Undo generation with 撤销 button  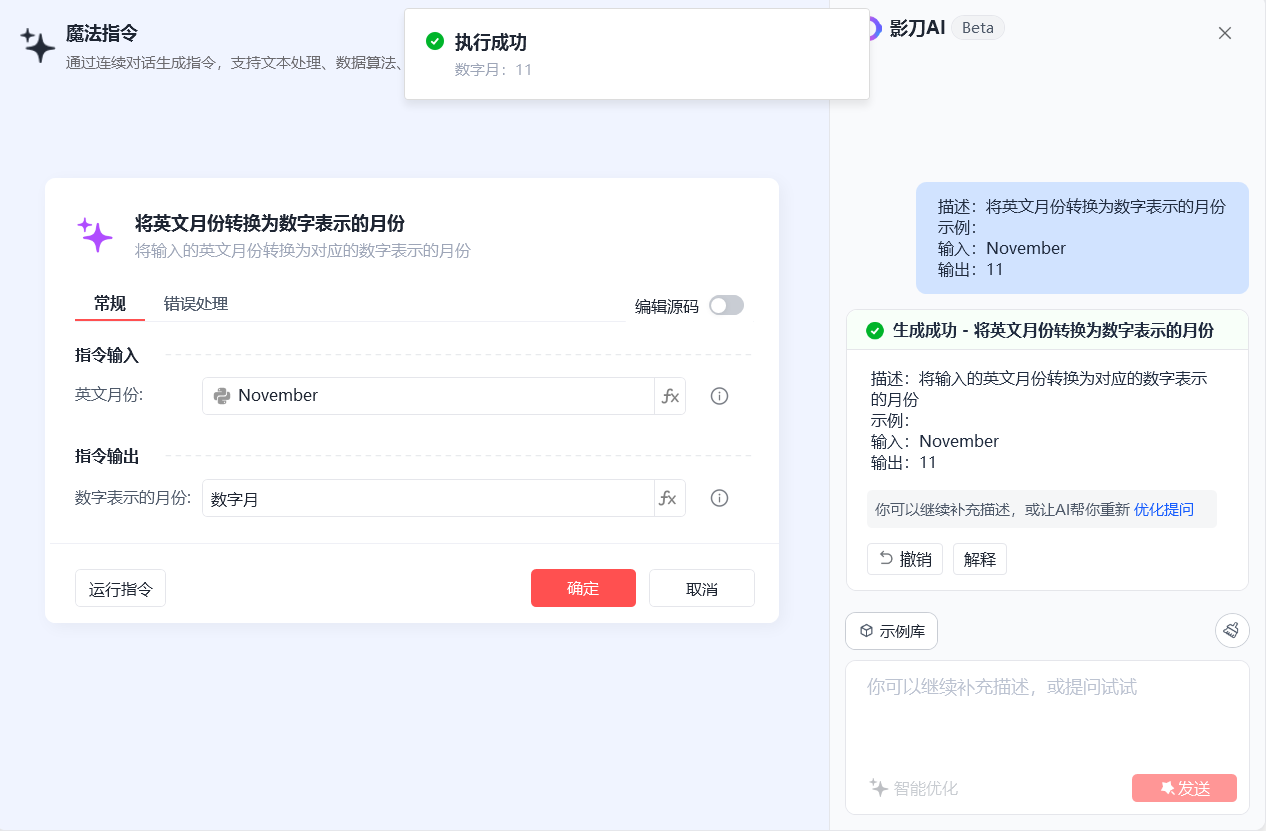click(904, 559)
